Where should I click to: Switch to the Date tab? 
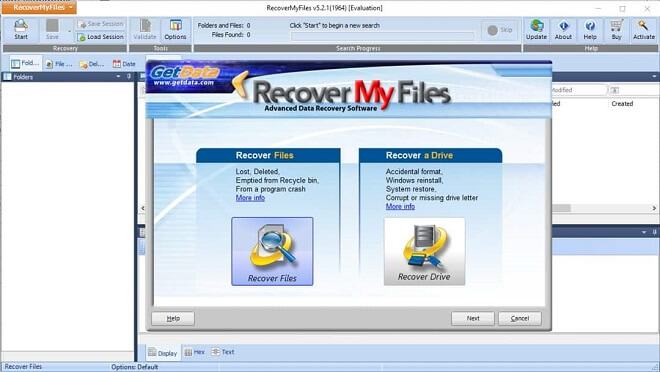coord(124,64)
